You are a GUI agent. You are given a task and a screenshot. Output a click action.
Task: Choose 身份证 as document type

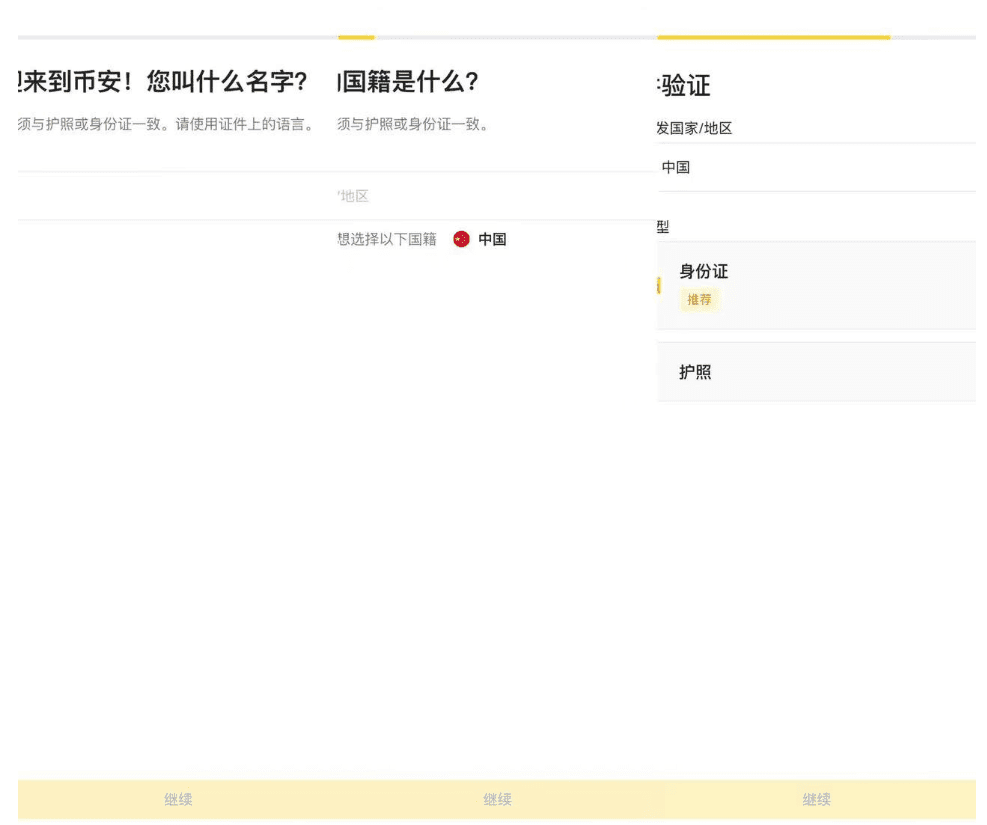[x=816, y=285]
